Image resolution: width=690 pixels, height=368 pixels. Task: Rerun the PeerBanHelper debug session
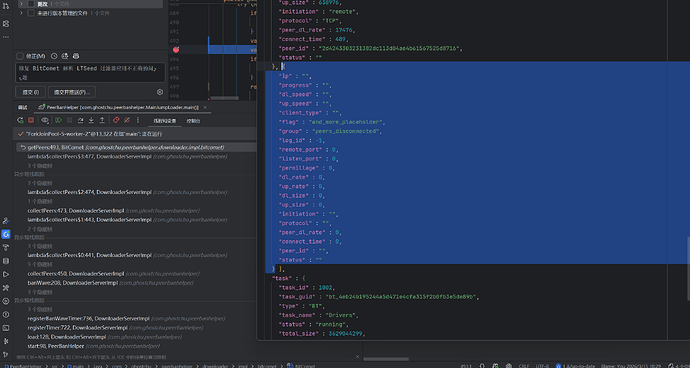coord(20,120)
